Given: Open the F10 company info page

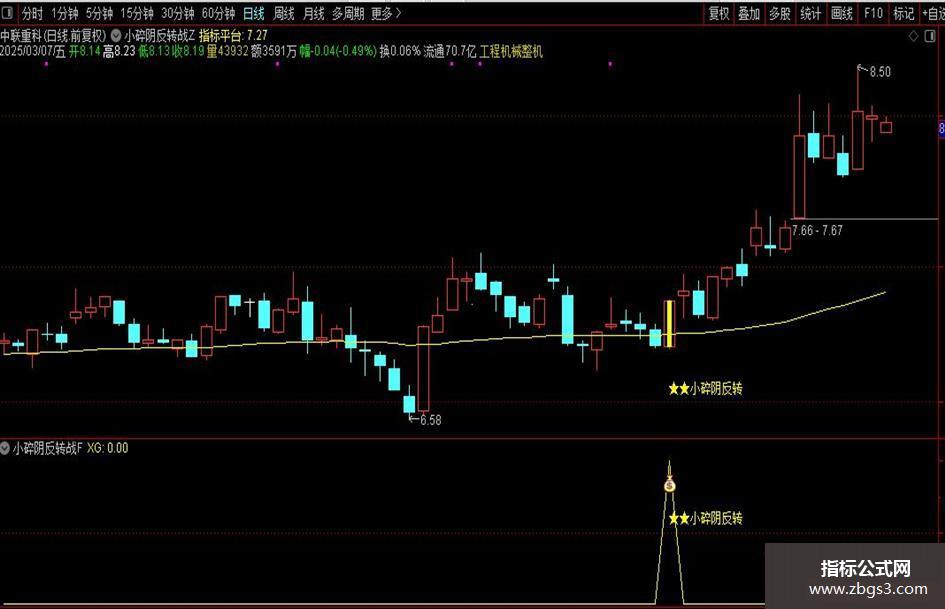Looking at the screenshot, I should [873, 13].
